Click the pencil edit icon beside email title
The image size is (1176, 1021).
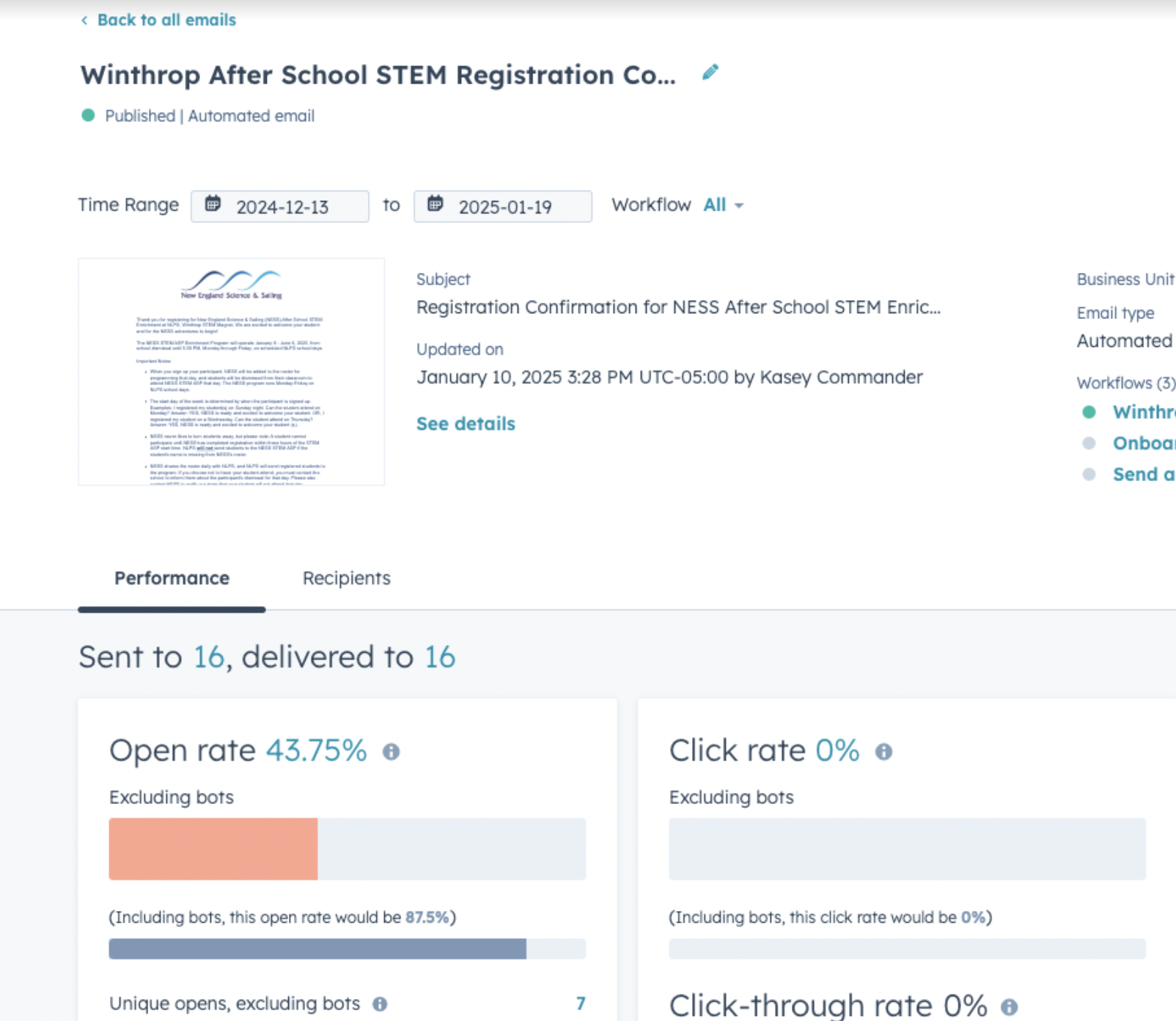pyautogui.click(x=710, y=73)
